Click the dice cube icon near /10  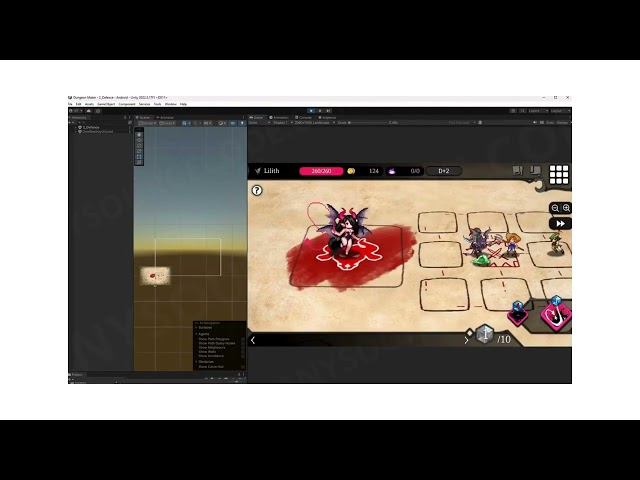484,335
